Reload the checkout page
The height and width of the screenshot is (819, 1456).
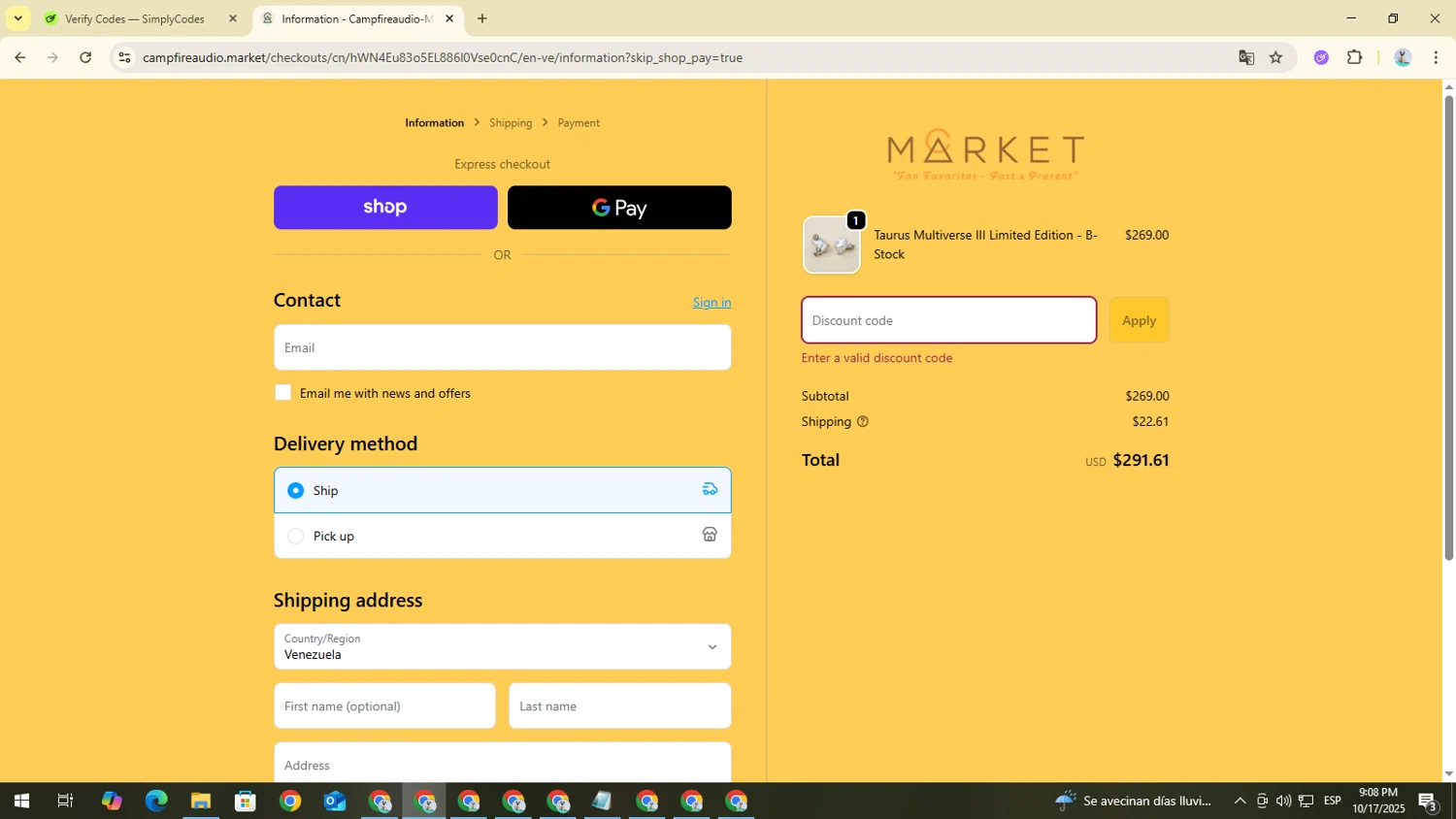(85, 57)
